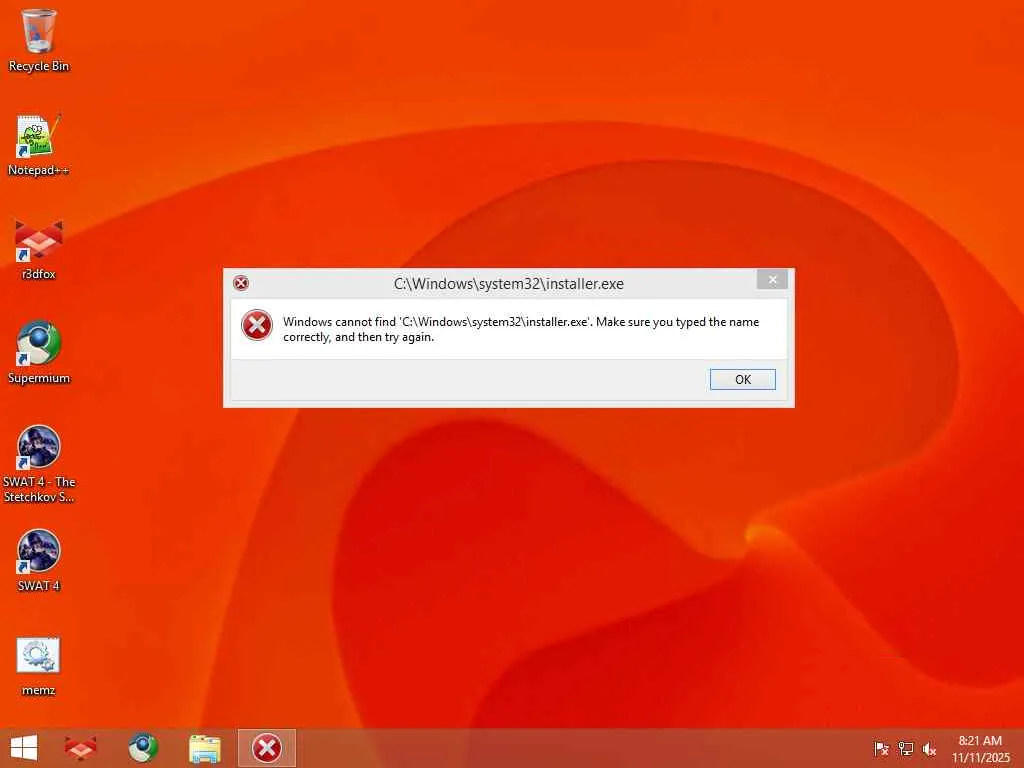Image resolution: width=1024 pixels, height=768 pixels.
Task: Click the dialog title bar error icon
Action: coord(241,283)
